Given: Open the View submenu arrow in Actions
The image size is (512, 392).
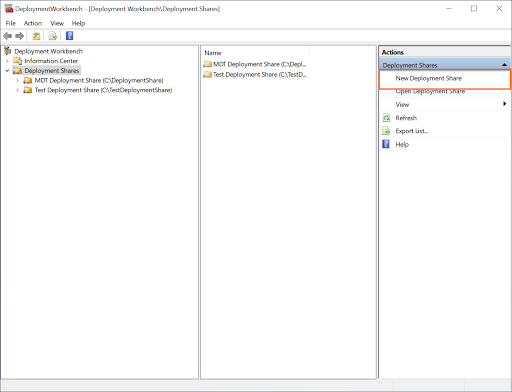Looking at the screenshot, I should tap(505, 104).
